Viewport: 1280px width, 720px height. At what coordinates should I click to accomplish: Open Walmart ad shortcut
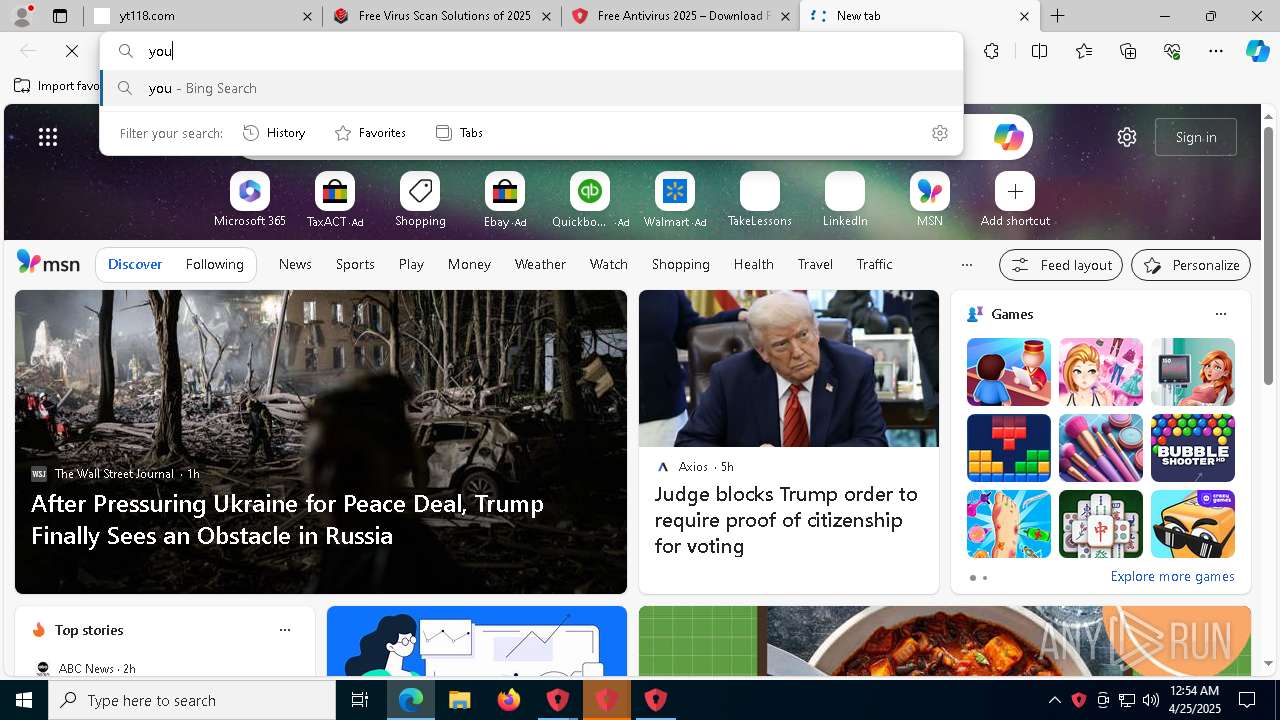tap(675, 200)
